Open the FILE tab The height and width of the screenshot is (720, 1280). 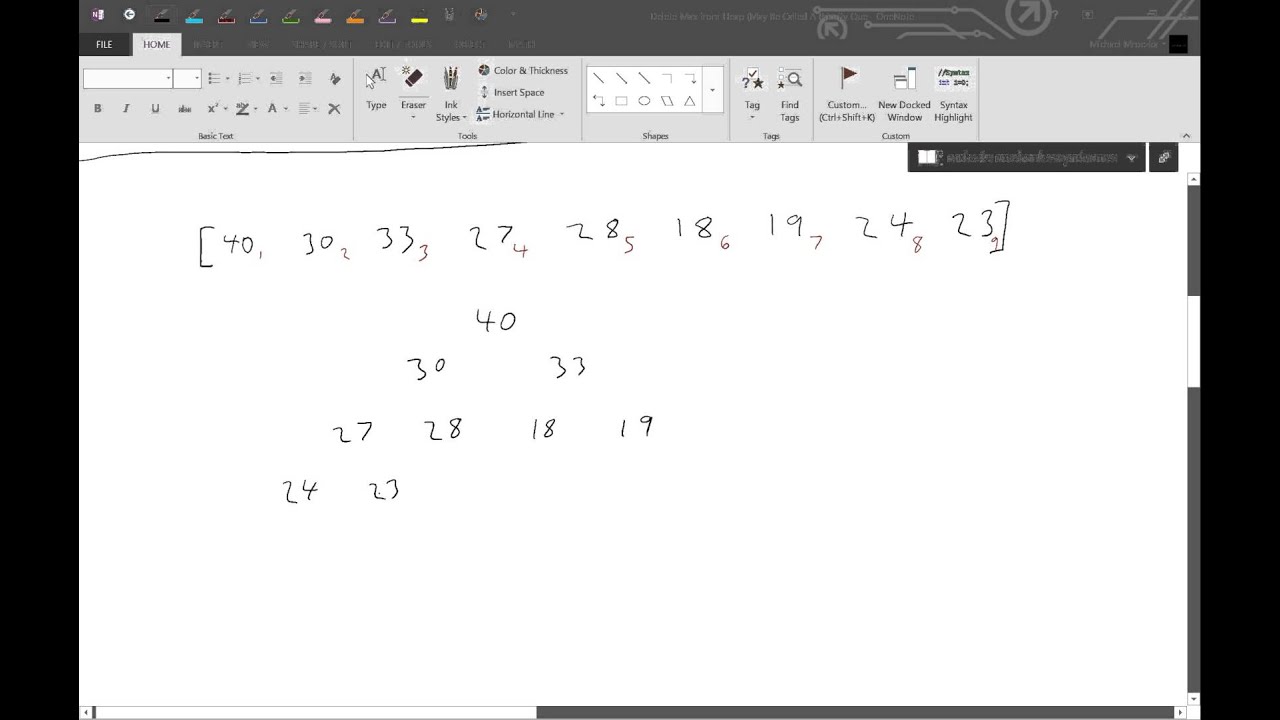coord(104,45)
